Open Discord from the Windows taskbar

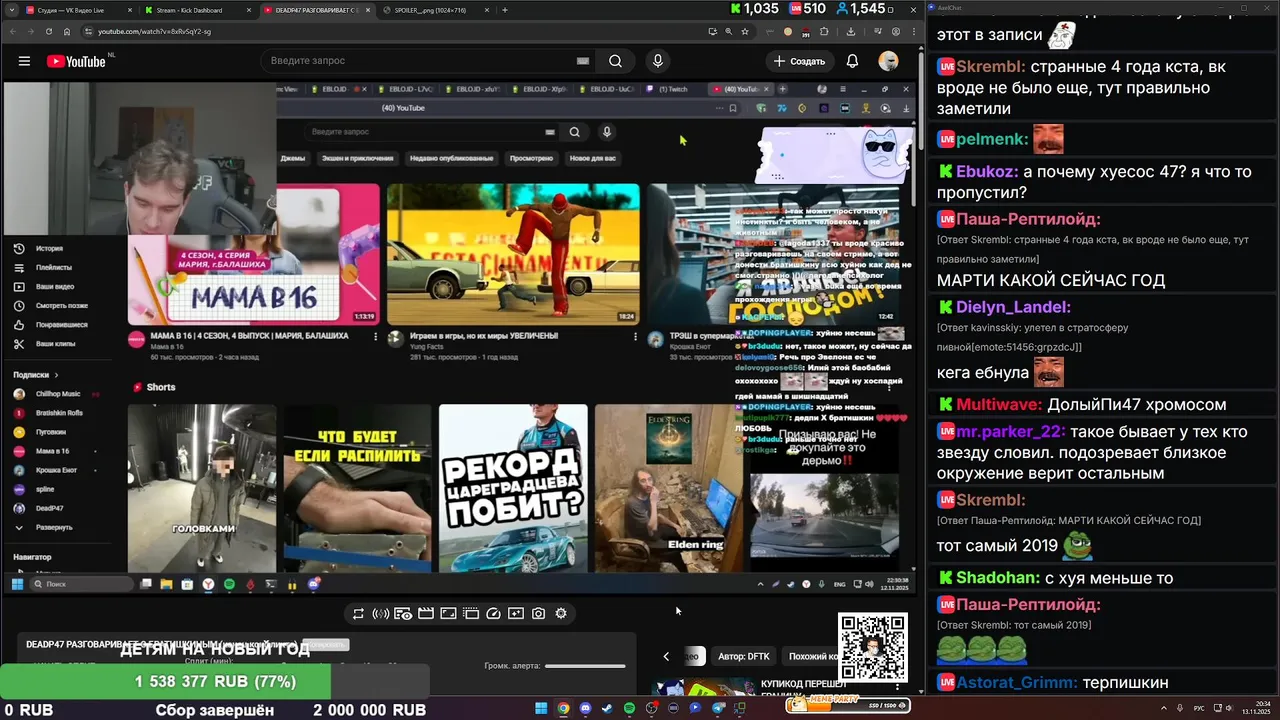tap(585, 708)
